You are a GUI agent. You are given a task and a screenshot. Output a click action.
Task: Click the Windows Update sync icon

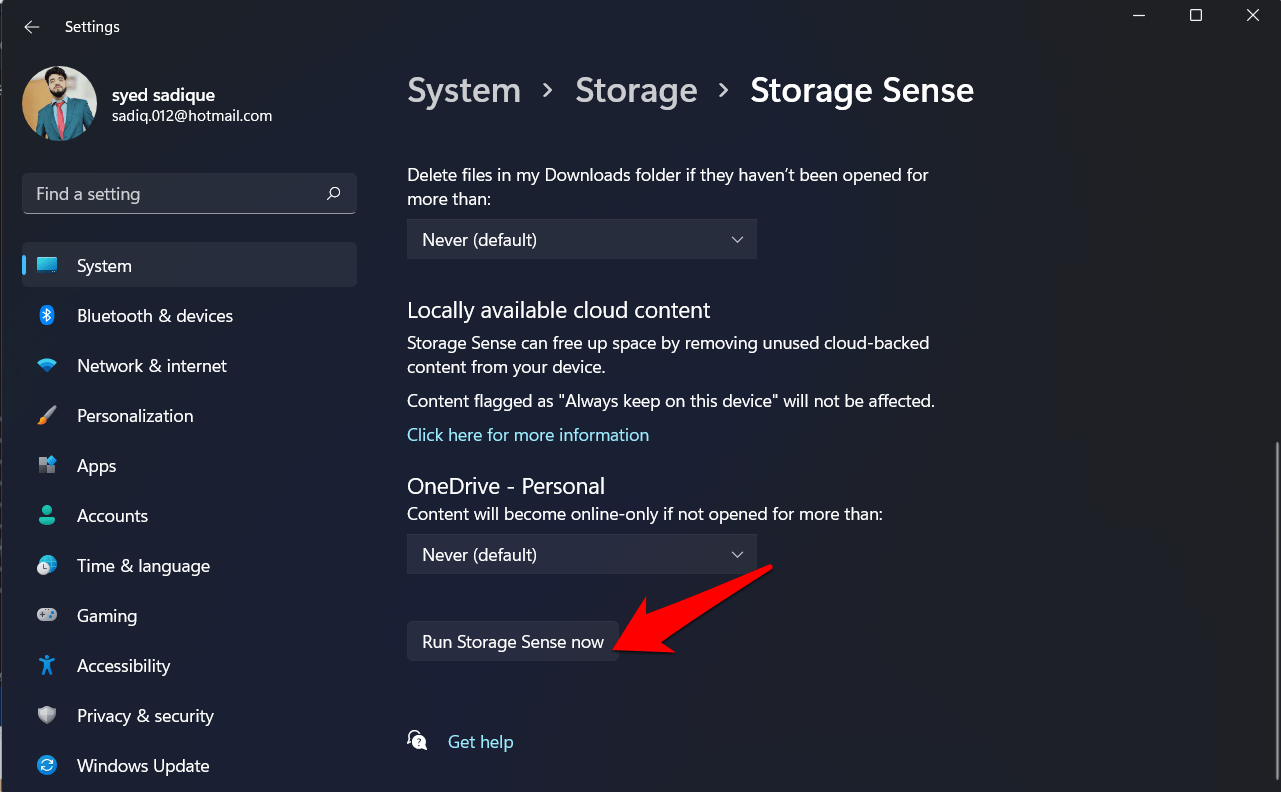tap(47, 766)
